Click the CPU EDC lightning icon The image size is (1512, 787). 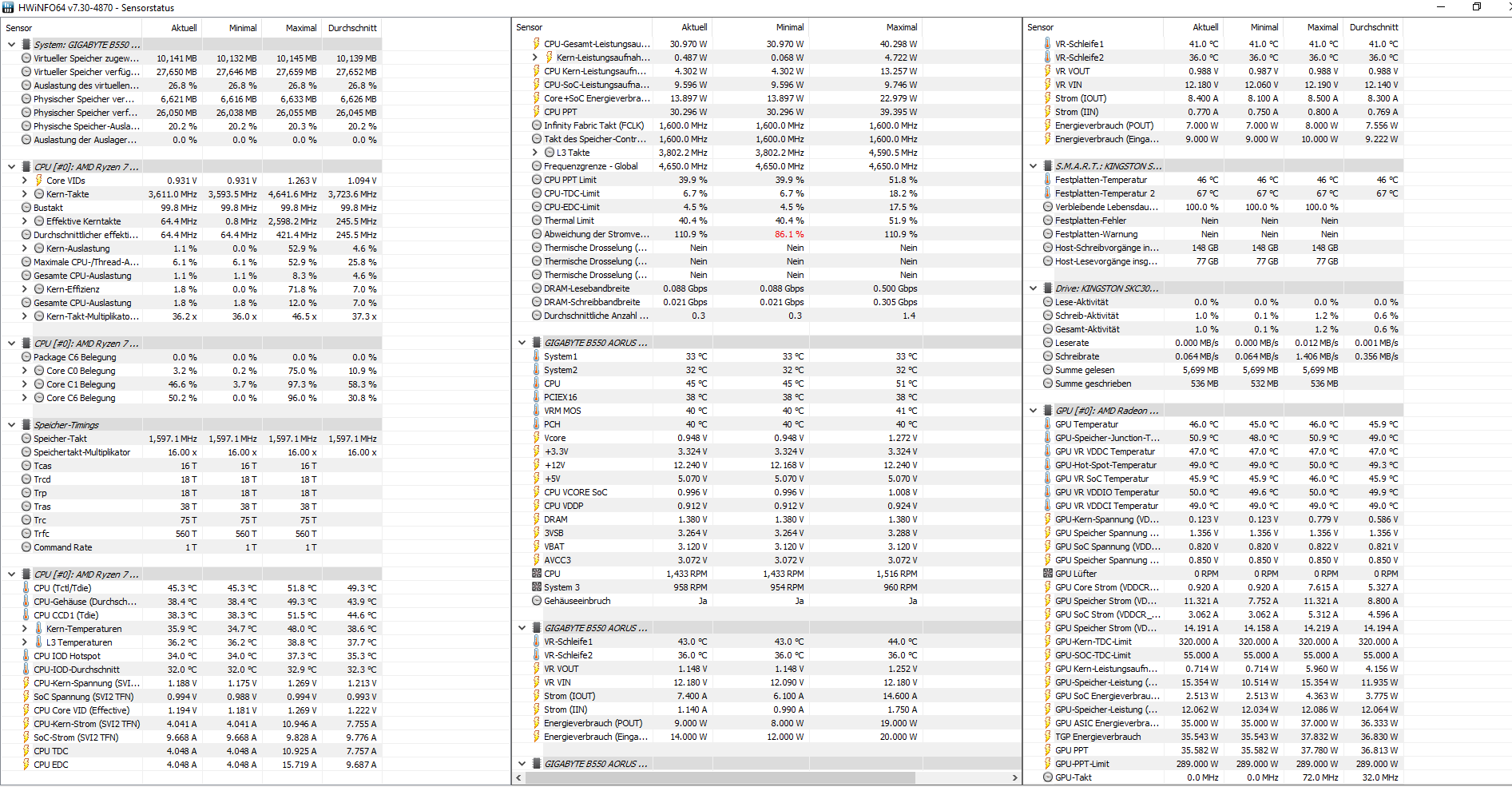(x=26, y=765)
